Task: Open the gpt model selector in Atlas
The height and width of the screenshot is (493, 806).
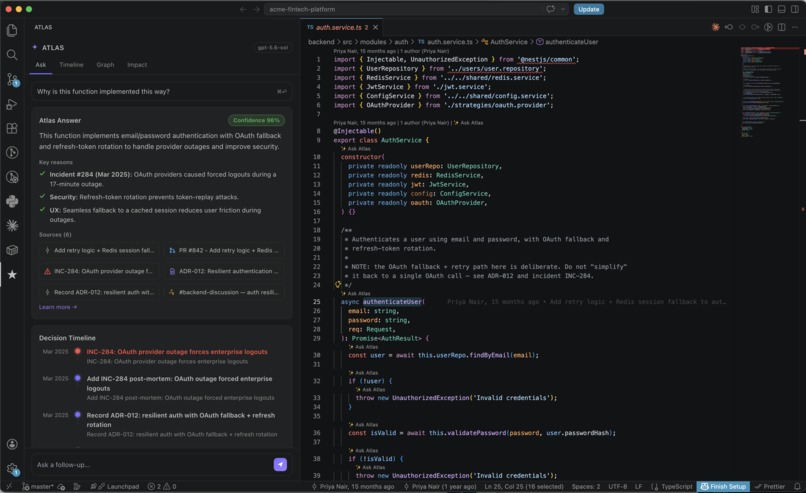Action: click(x=272, y=48)
